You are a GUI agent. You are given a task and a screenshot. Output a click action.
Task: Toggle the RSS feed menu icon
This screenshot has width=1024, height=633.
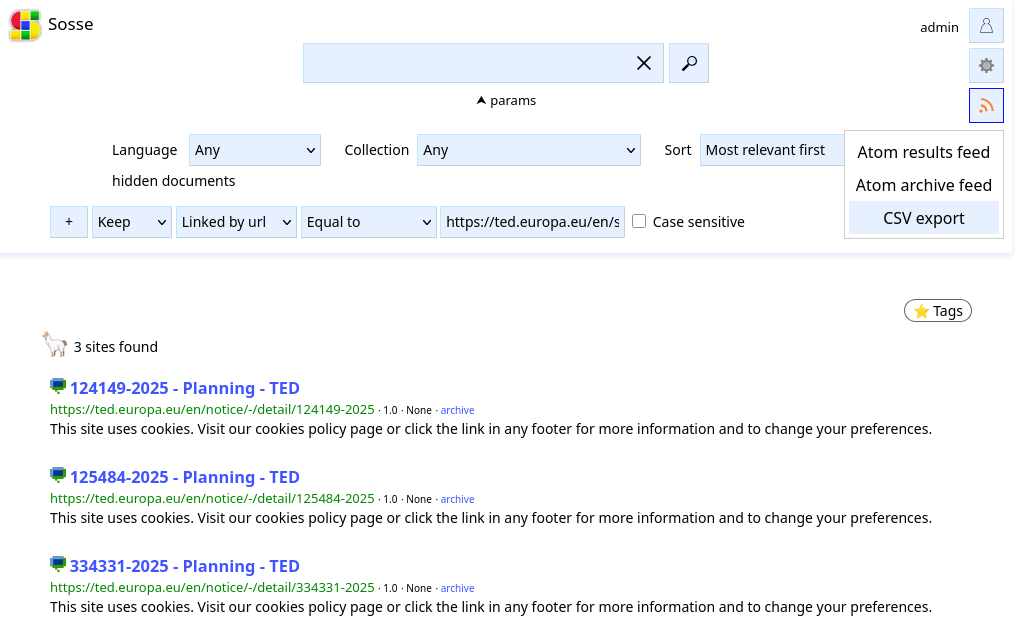click(986, 105)
